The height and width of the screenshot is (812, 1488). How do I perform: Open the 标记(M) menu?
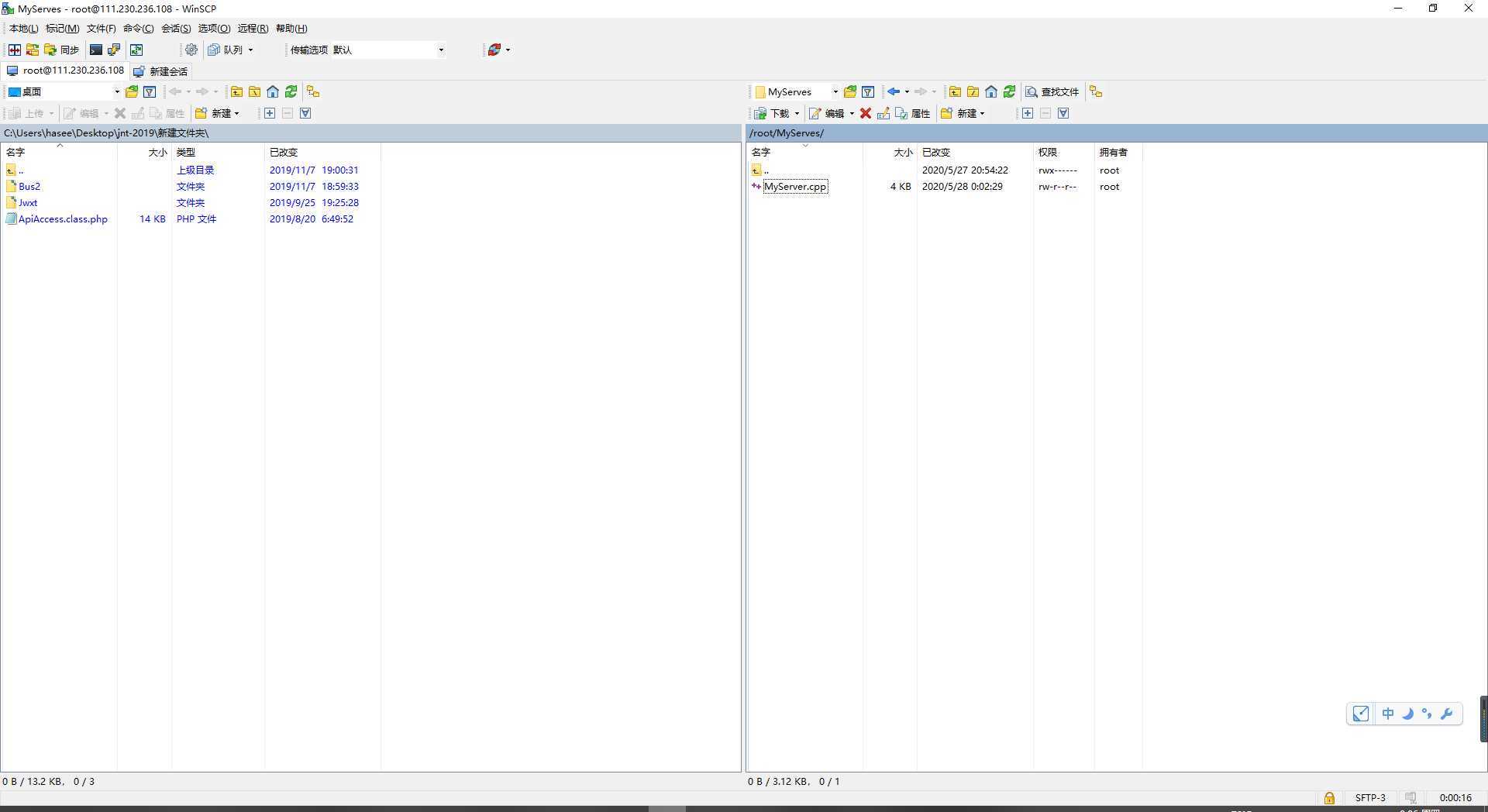coord(62,29)
